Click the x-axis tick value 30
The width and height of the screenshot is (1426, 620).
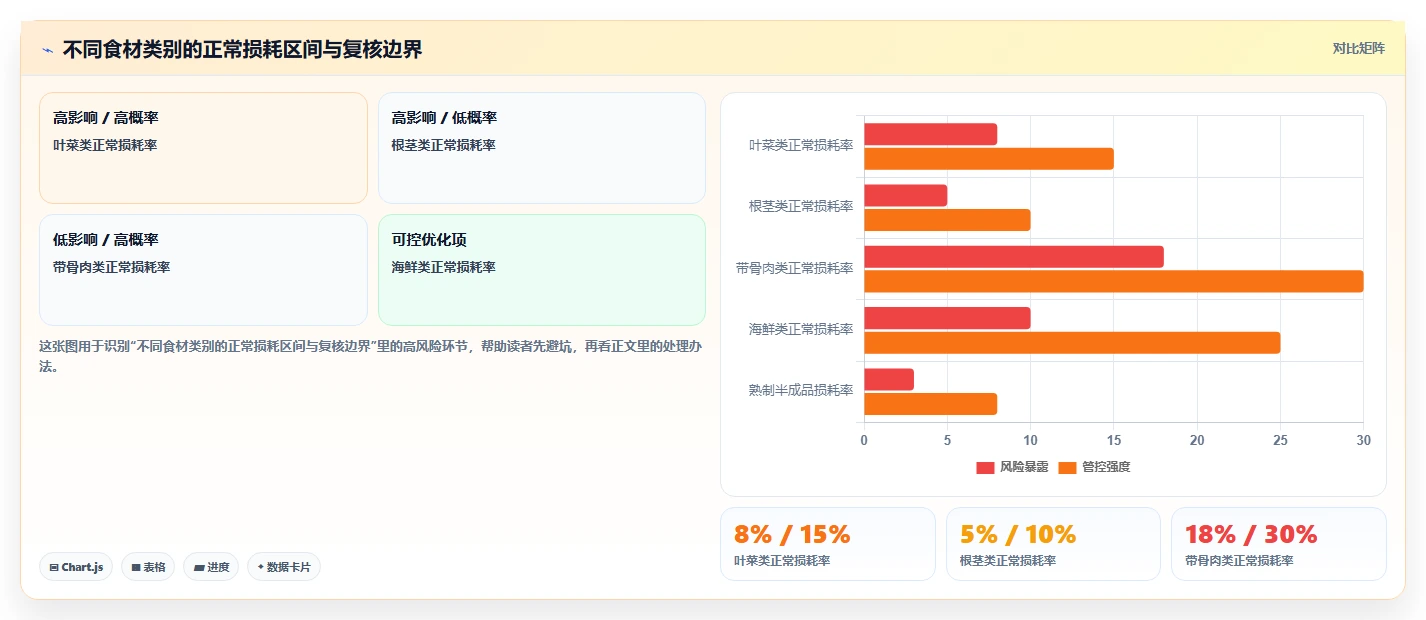(1363, 441)
